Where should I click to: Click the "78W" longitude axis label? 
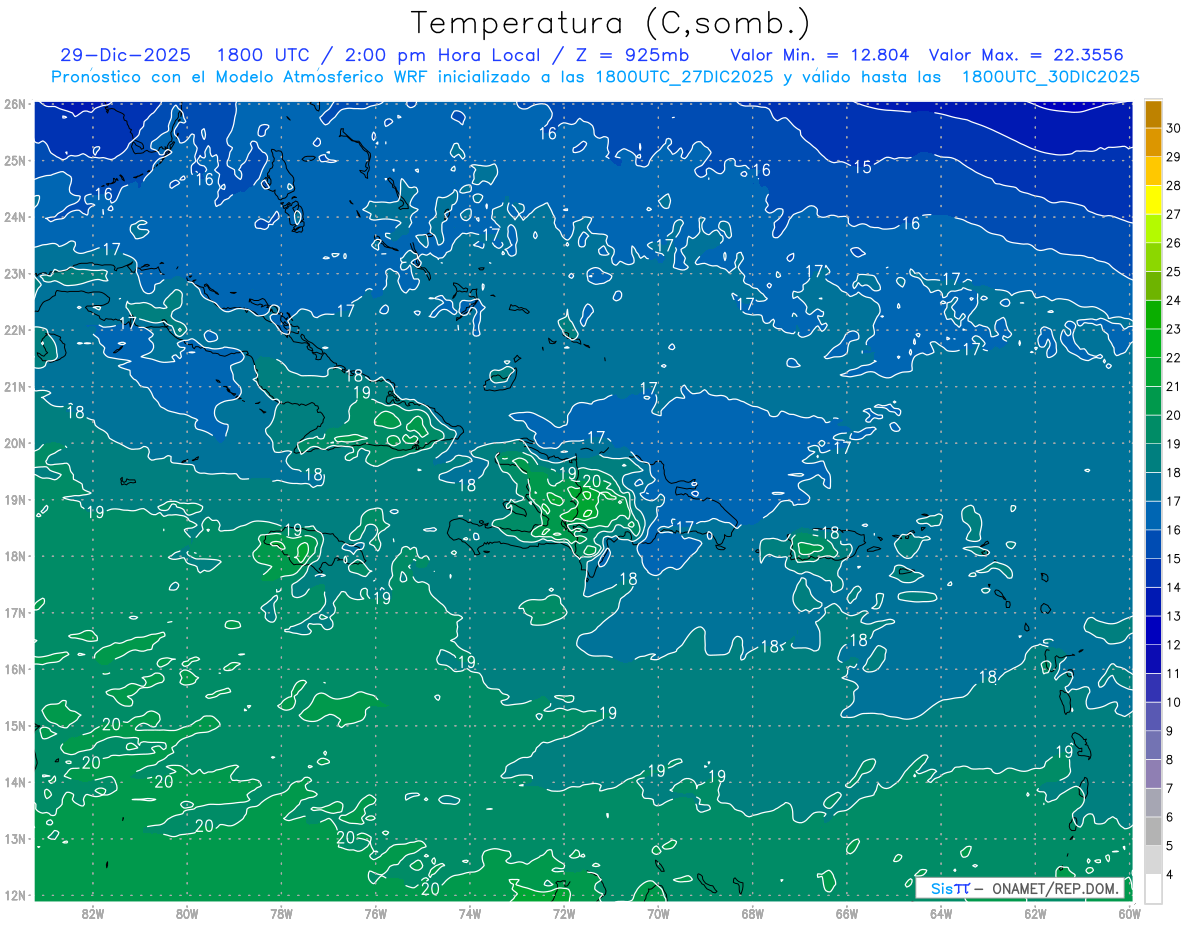pyautogui.click(x=281, y=913)
